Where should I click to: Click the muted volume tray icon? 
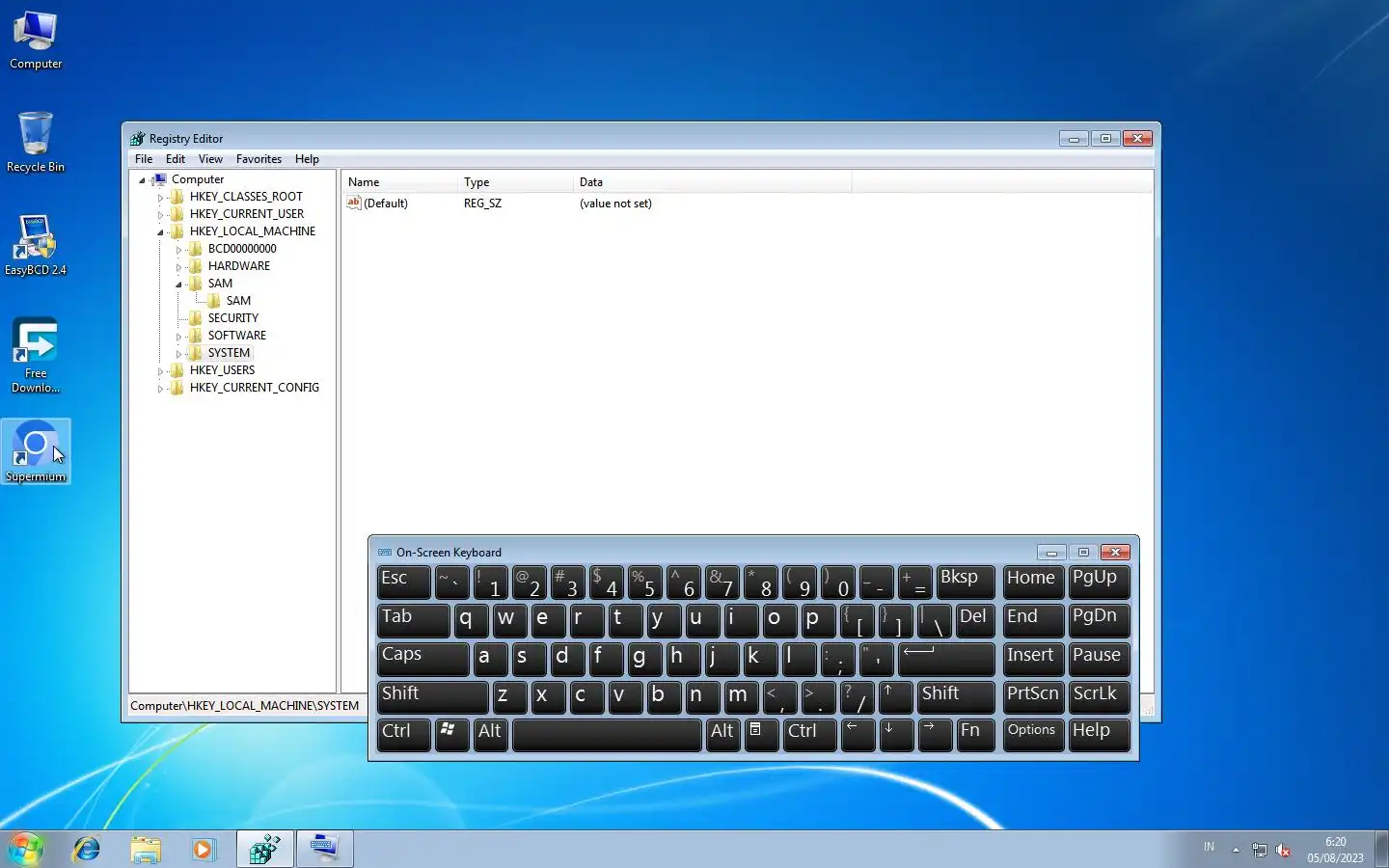(x=1283, y=850)
